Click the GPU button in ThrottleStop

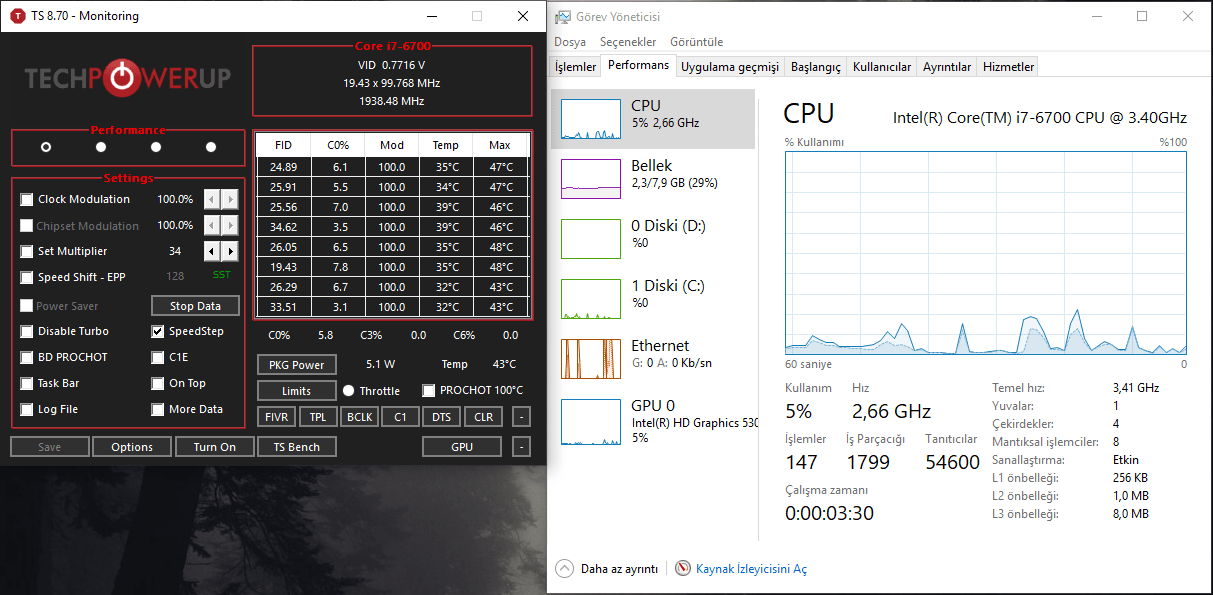[x=462, y=447]
